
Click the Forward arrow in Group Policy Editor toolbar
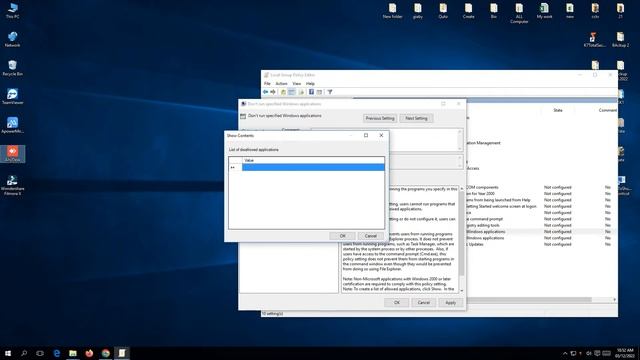click(x=273, y=92)
